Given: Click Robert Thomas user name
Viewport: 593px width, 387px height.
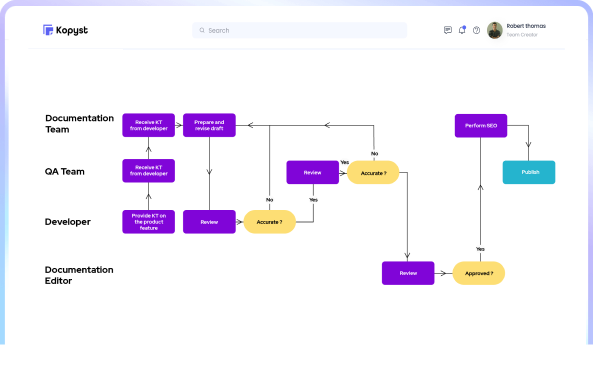Looking at the screenshot, I should click(526, 26).
